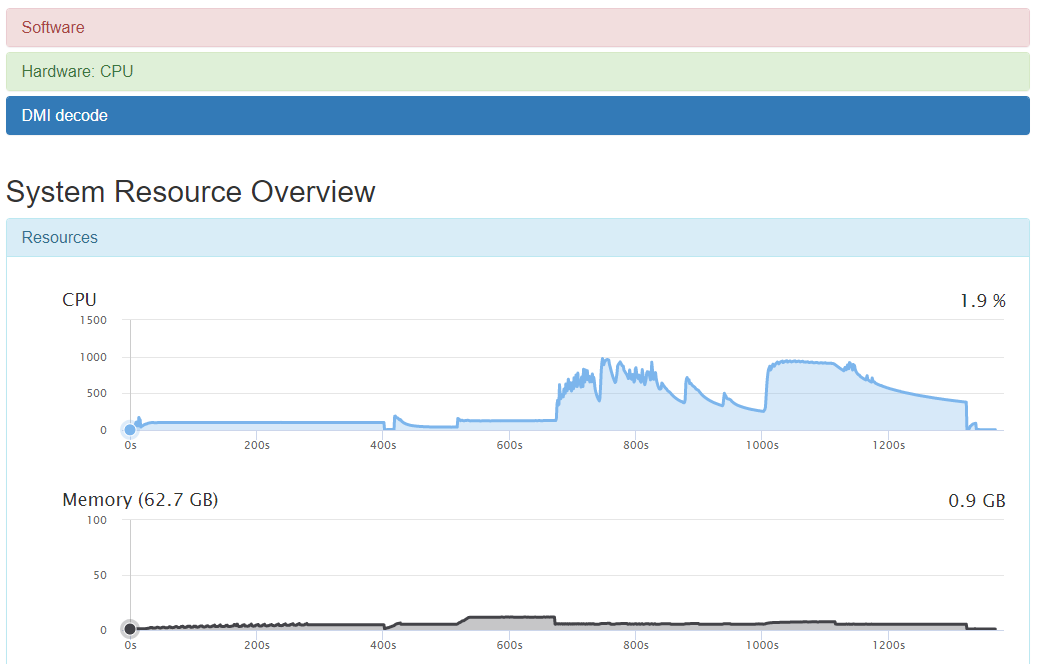Screen dimensions: 1037x664
Task: Click the 1200s tick on Memory chart
Action: 888,646
